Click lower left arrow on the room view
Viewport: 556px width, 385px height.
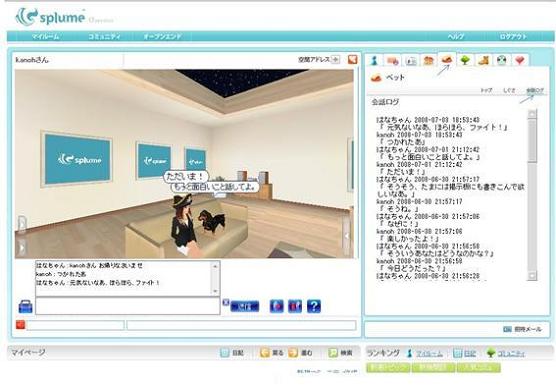click(x=22, y=247)
